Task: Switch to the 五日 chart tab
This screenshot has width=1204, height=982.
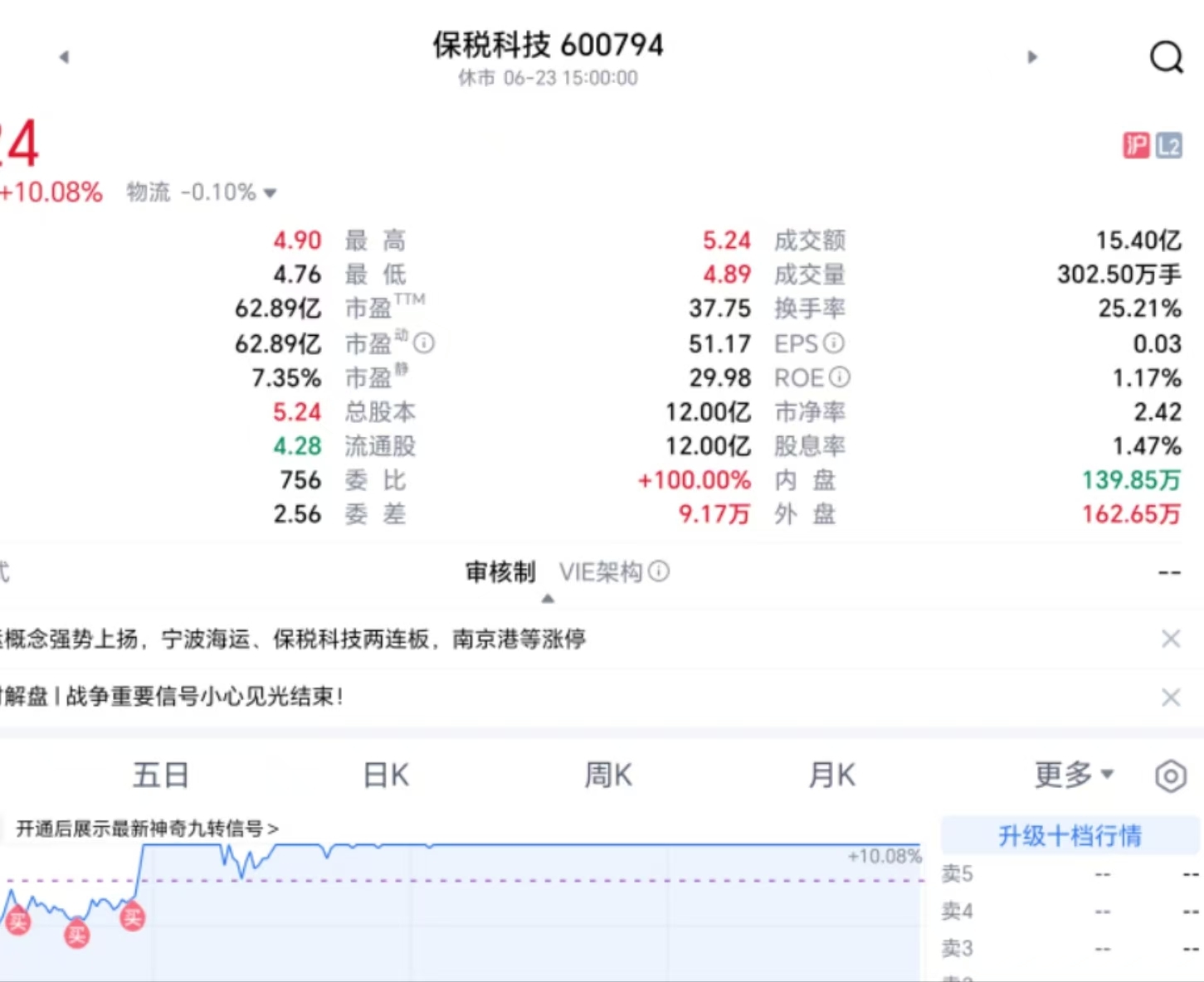Action: [x=161, y=775]
